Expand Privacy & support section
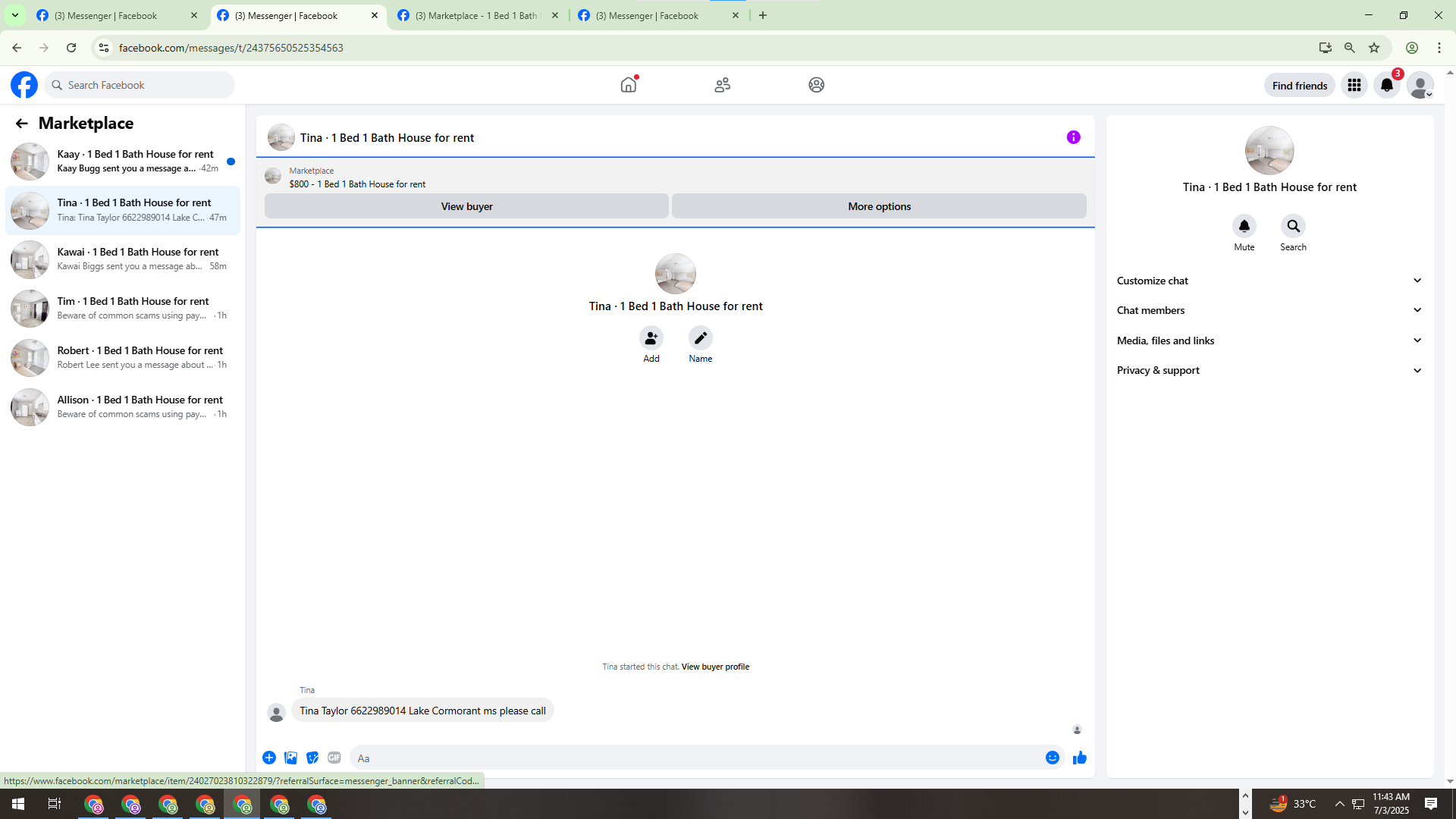 (x=1269, y=370)
